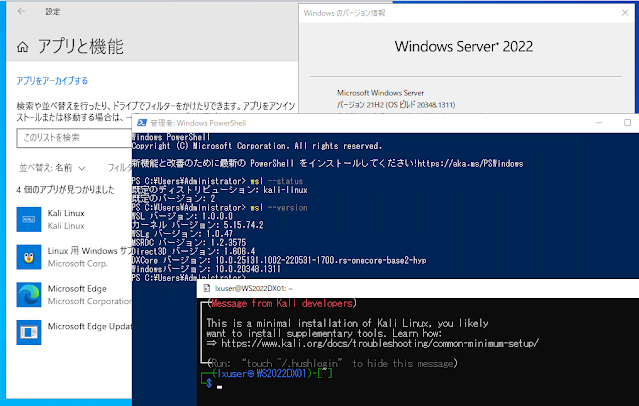Image resolution: width=639 pixels, height=406 pixels.
Task: Click the Microsoft Edge app icon
Action: (x=29, y=295)
